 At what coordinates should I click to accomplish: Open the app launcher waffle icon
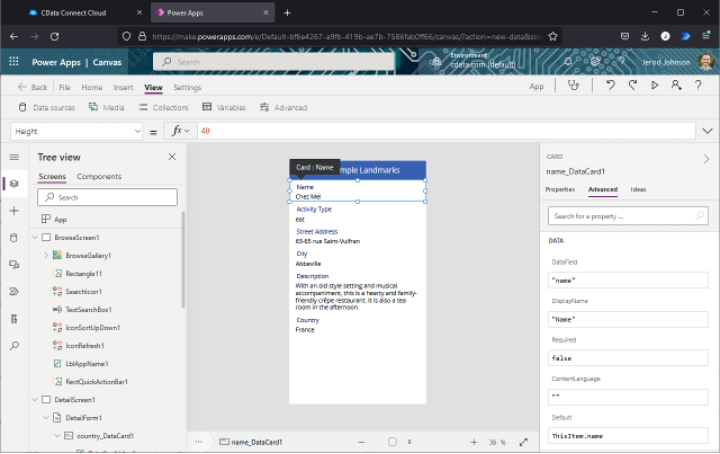14,62
